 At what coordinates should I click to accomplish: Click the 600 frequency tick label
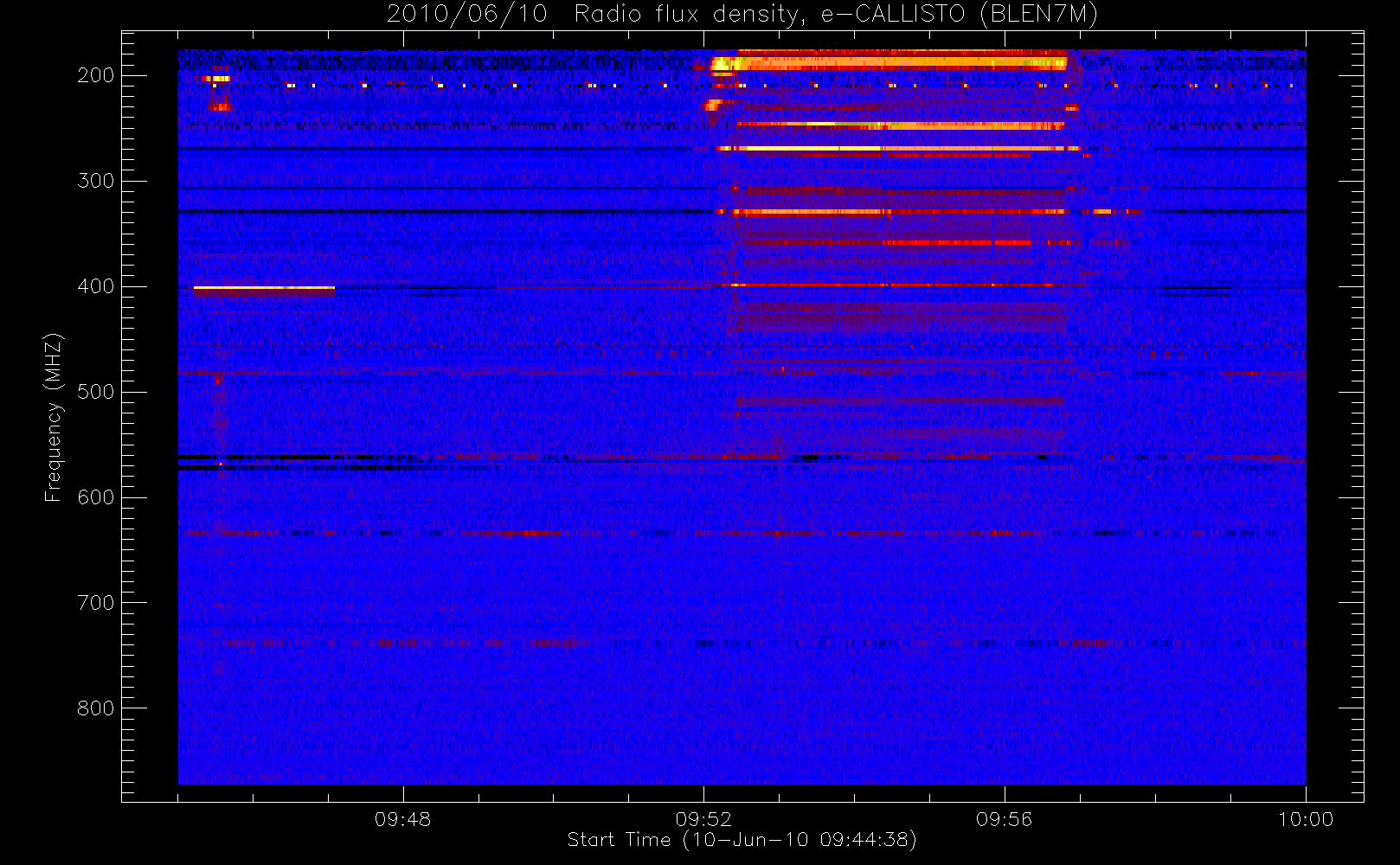coord(95,497)
